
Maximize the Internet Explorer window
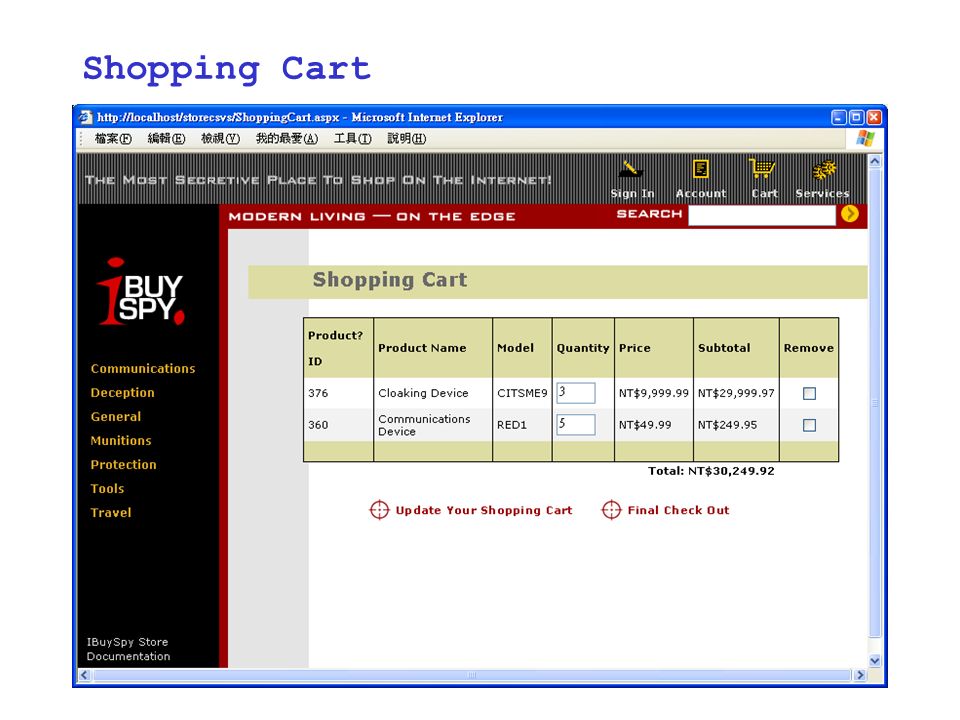point(857,117)
